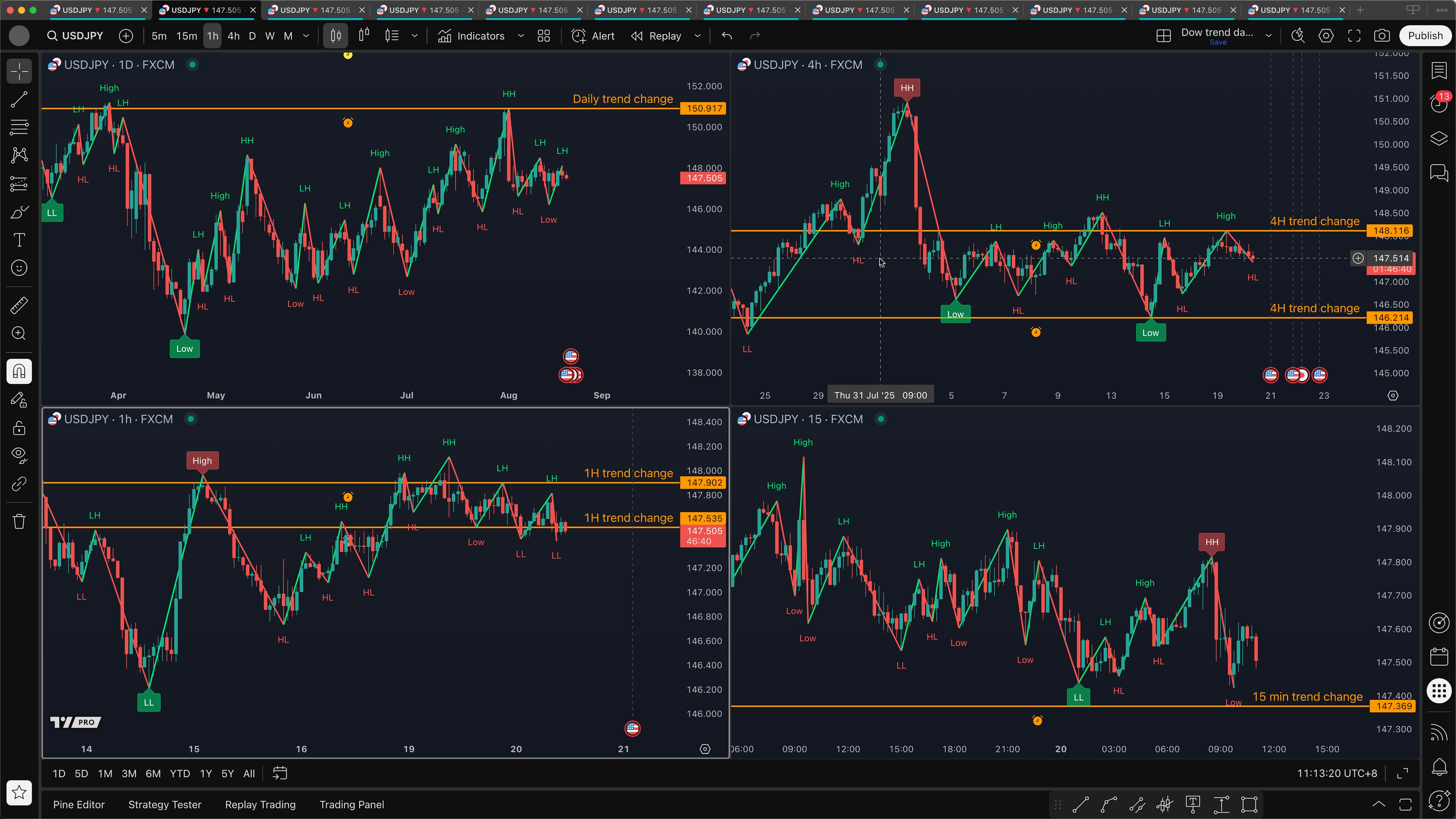
Task: Select the YTD date range
Action: click(x=180, y=774)
